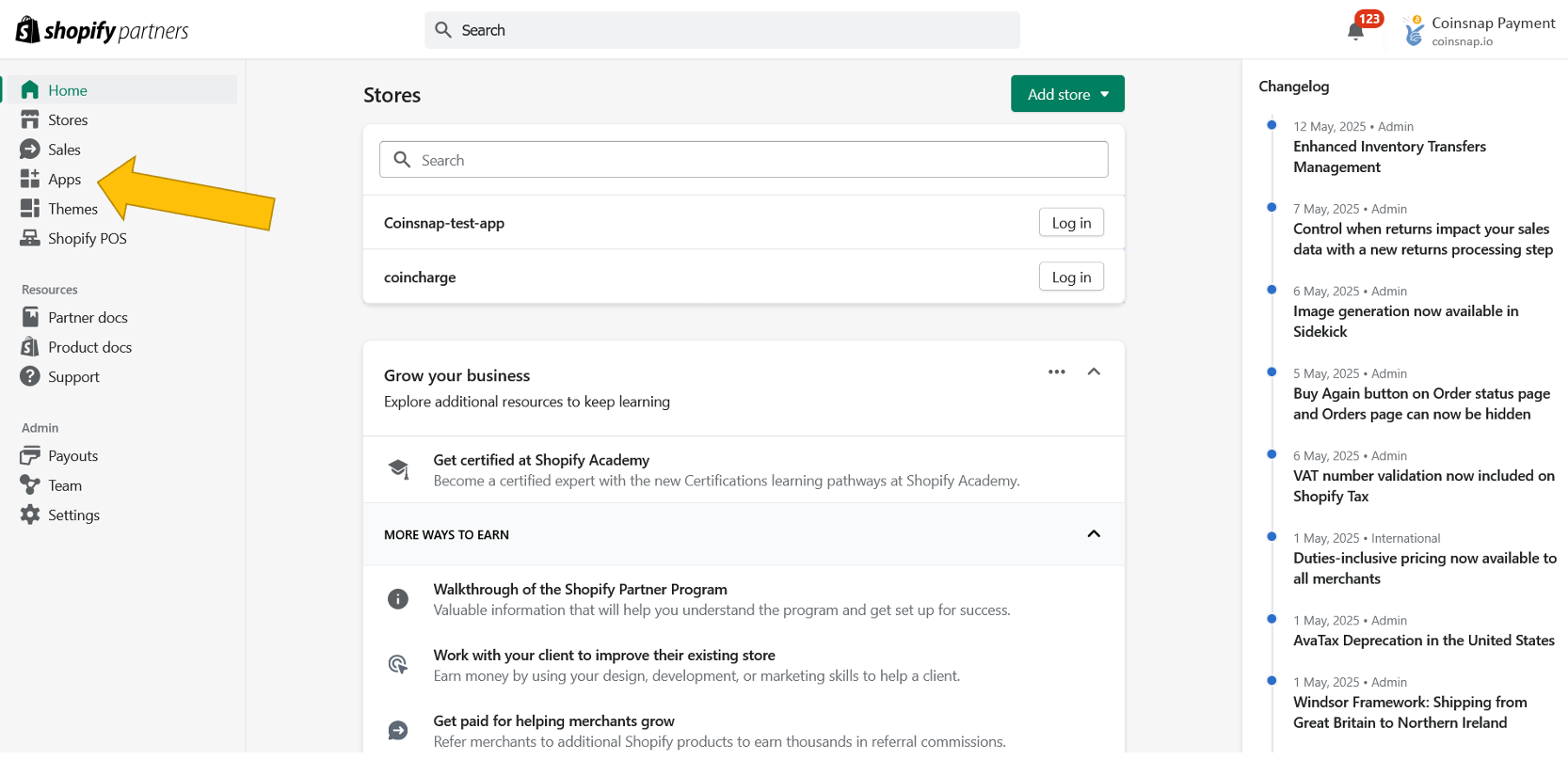This screenshot has height=760, width=1568.
Task: Click the Settings gear icon
Action: [30, 515]
